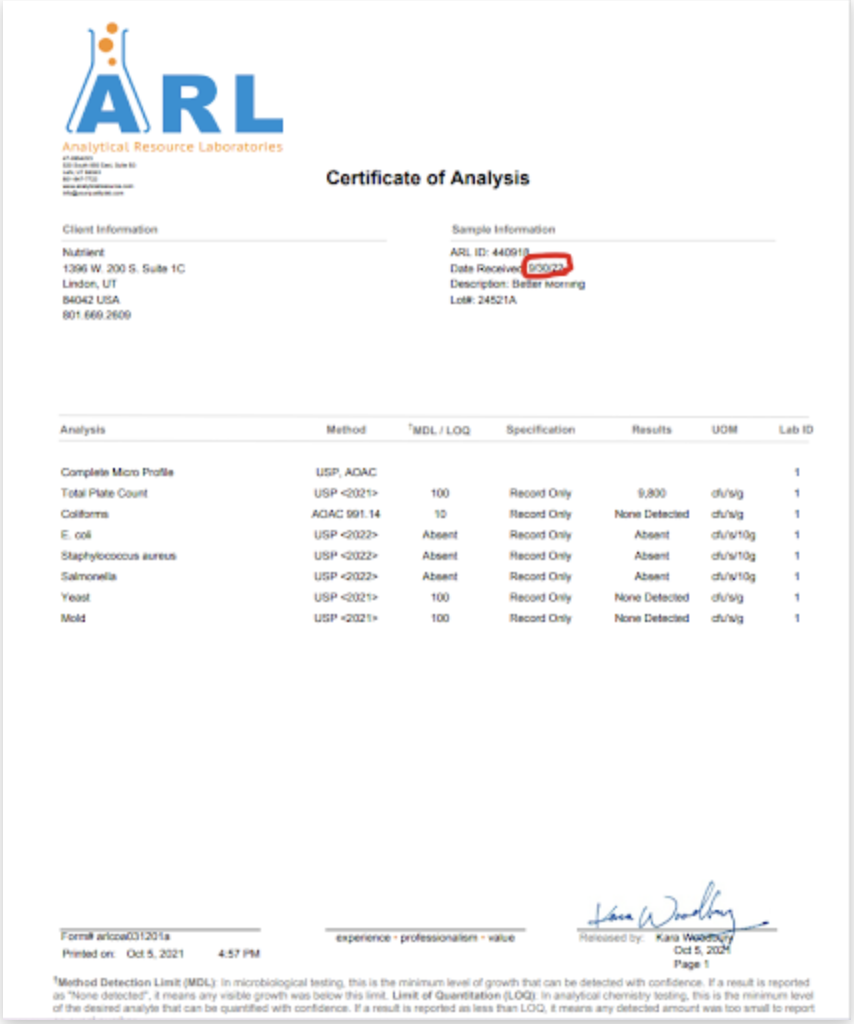Click the '10' MDL value for Coliforms

(440, 514)
